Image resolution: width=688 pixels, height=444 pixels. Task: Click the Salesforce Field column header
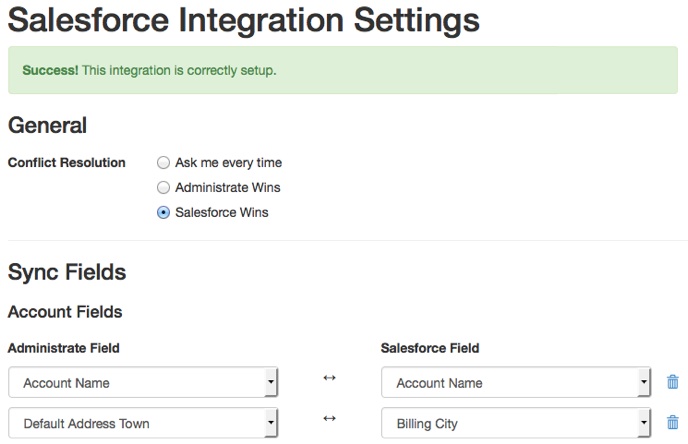(430, 348)
